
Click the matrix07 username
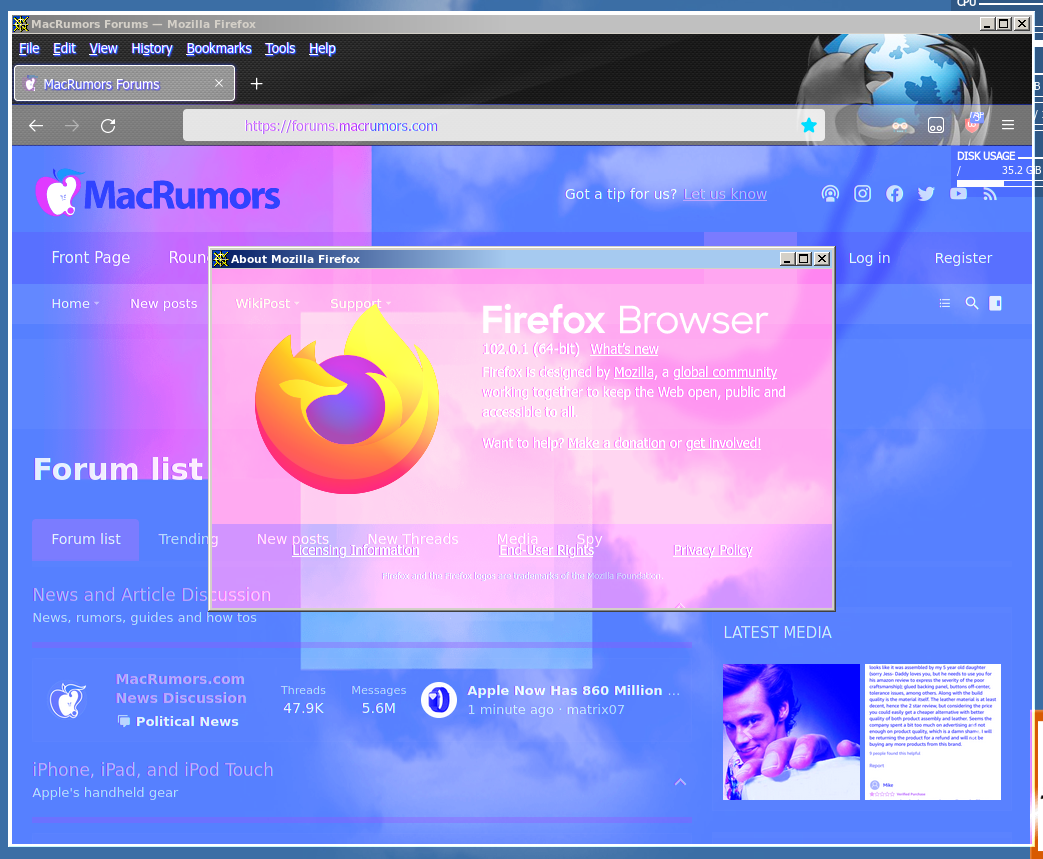595,710
